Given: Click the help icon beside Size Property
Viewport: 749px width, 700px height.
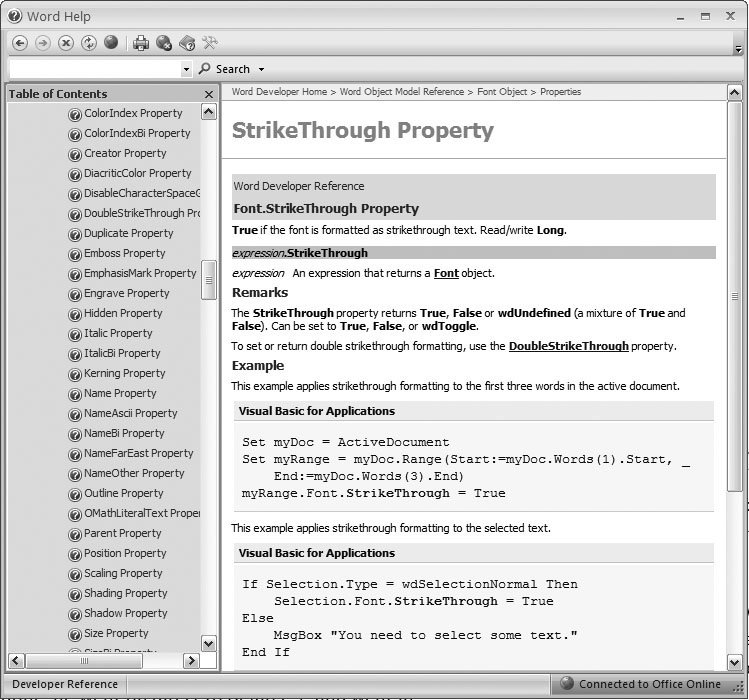Looking at the screenshot, I should click(x=75, y=635).
